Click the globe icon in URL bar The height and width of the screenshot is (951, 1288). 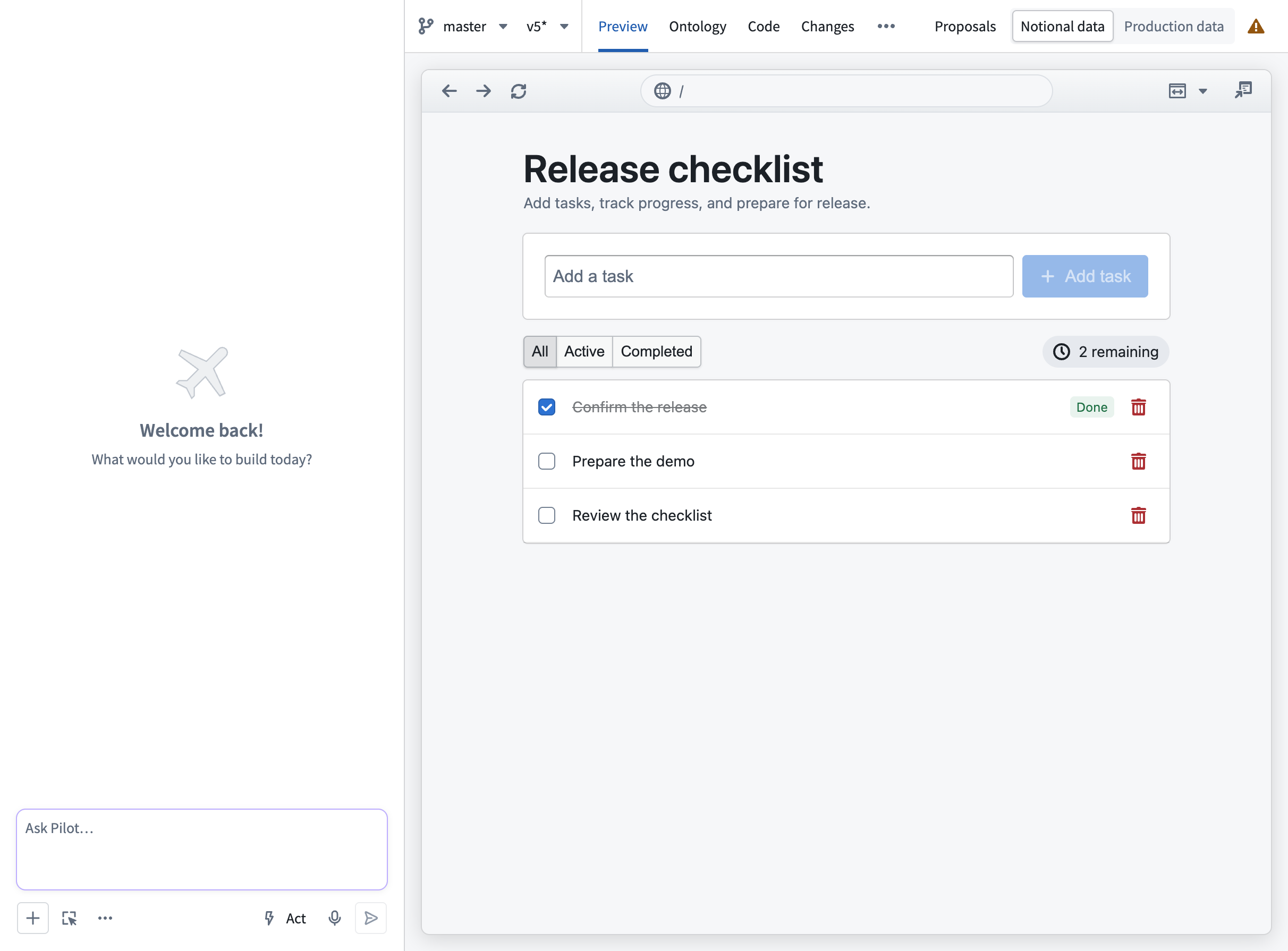[662, 91]
